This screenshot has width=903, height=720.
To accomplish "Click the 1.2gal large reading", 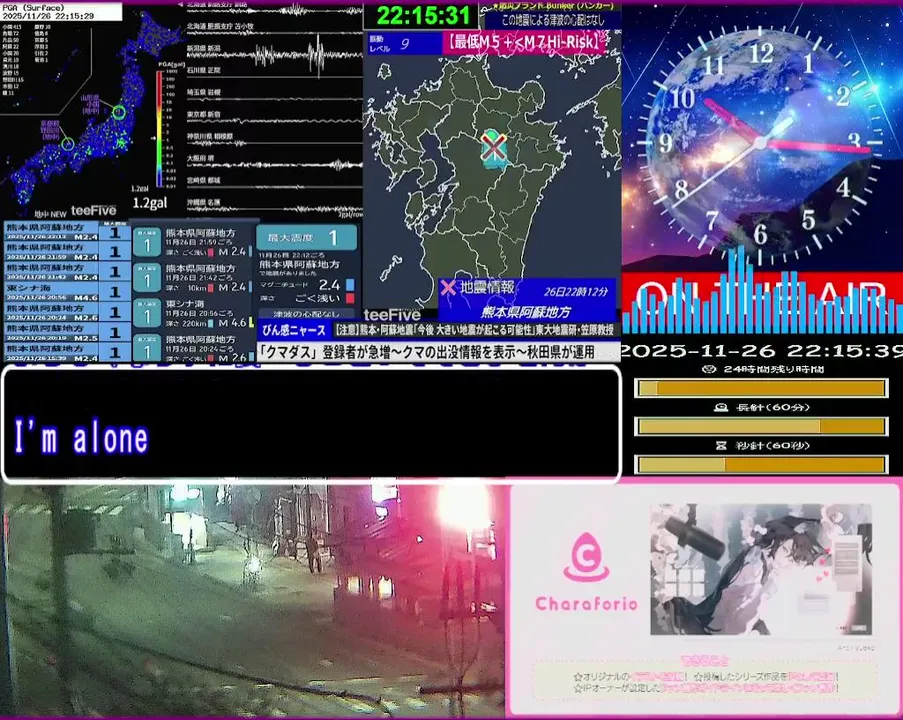I will (150, 203).
